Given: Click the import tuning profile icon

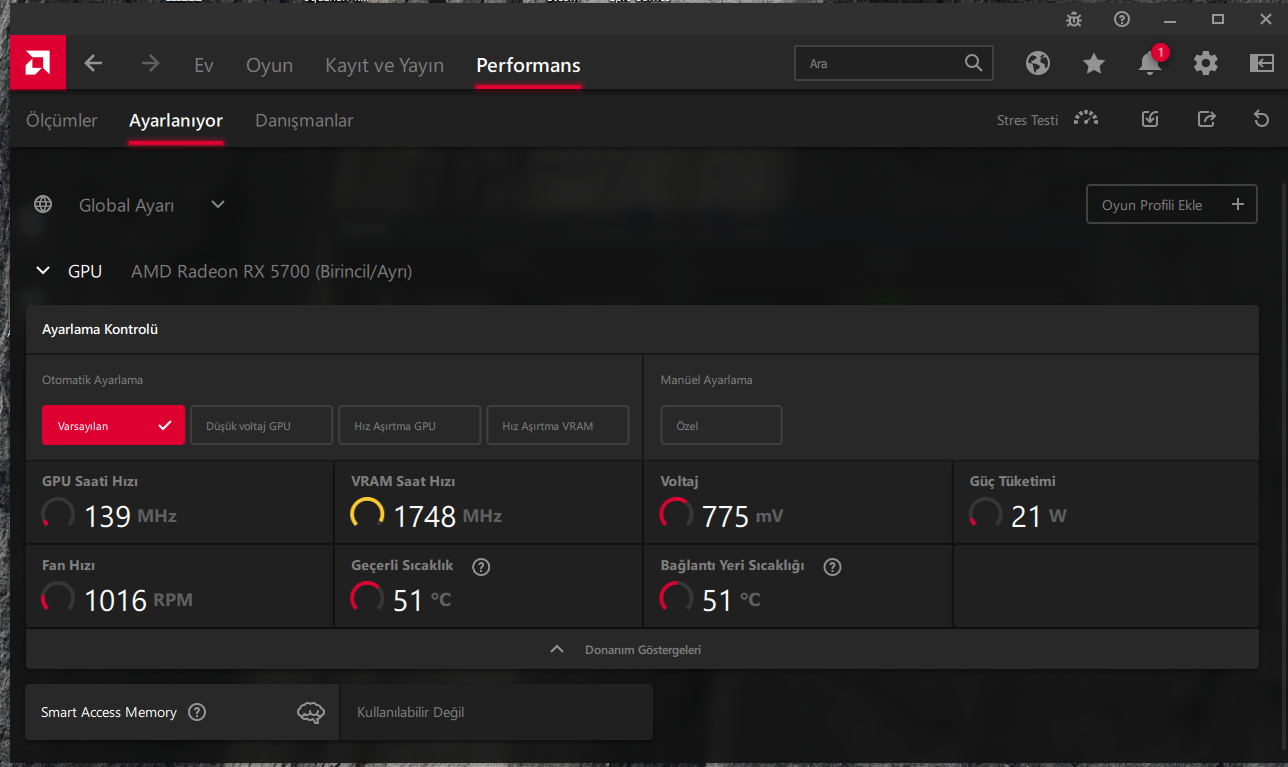Looking at the screenshot, I should point(1150,119).
